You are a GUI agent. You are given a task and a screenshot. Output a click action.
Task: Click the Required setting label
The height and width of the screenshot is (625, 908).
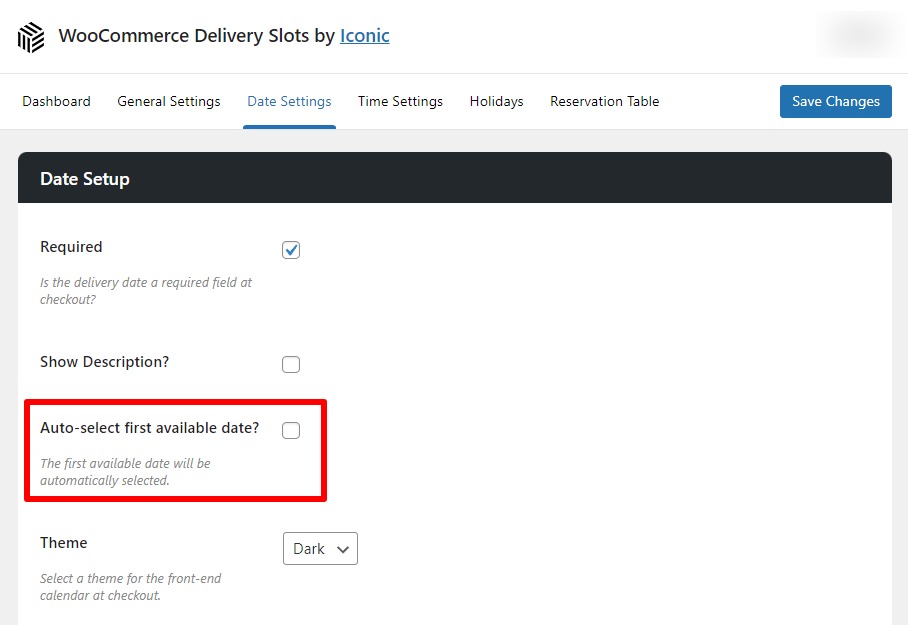[70, 246]
